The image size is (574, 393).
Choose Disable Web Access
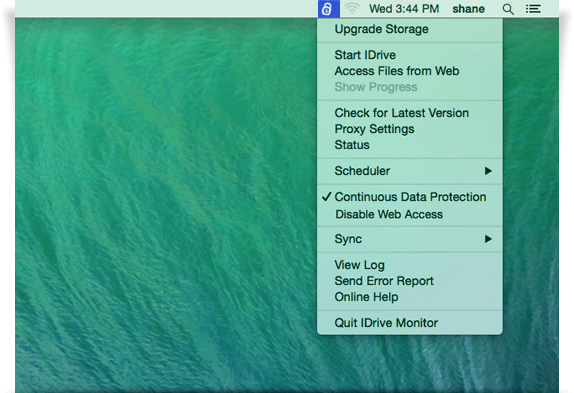(x=410, y=214)
